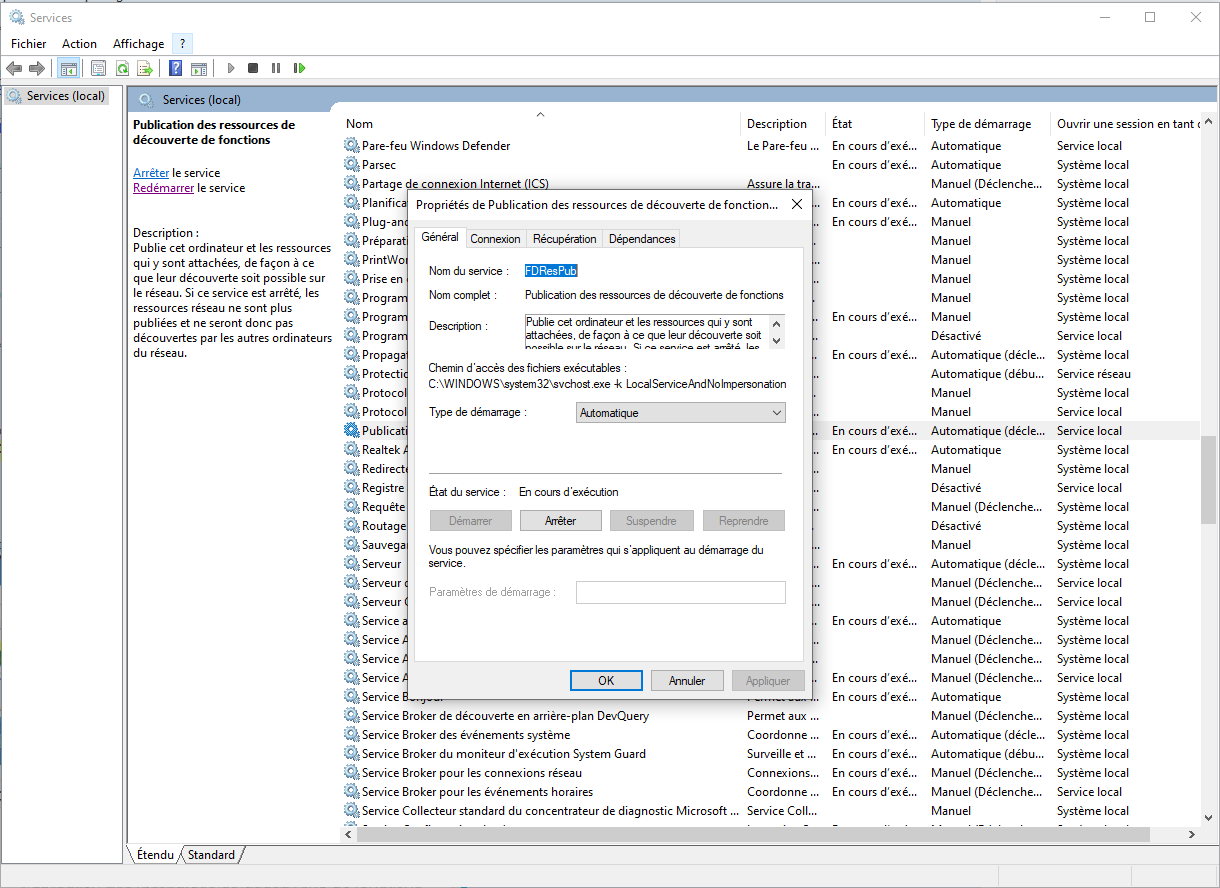The height and width of the screenshot is (888, 1220).
Task: Click the Services gear icon in the title bar
Action: pyautogui.click(x=16, y=17)
